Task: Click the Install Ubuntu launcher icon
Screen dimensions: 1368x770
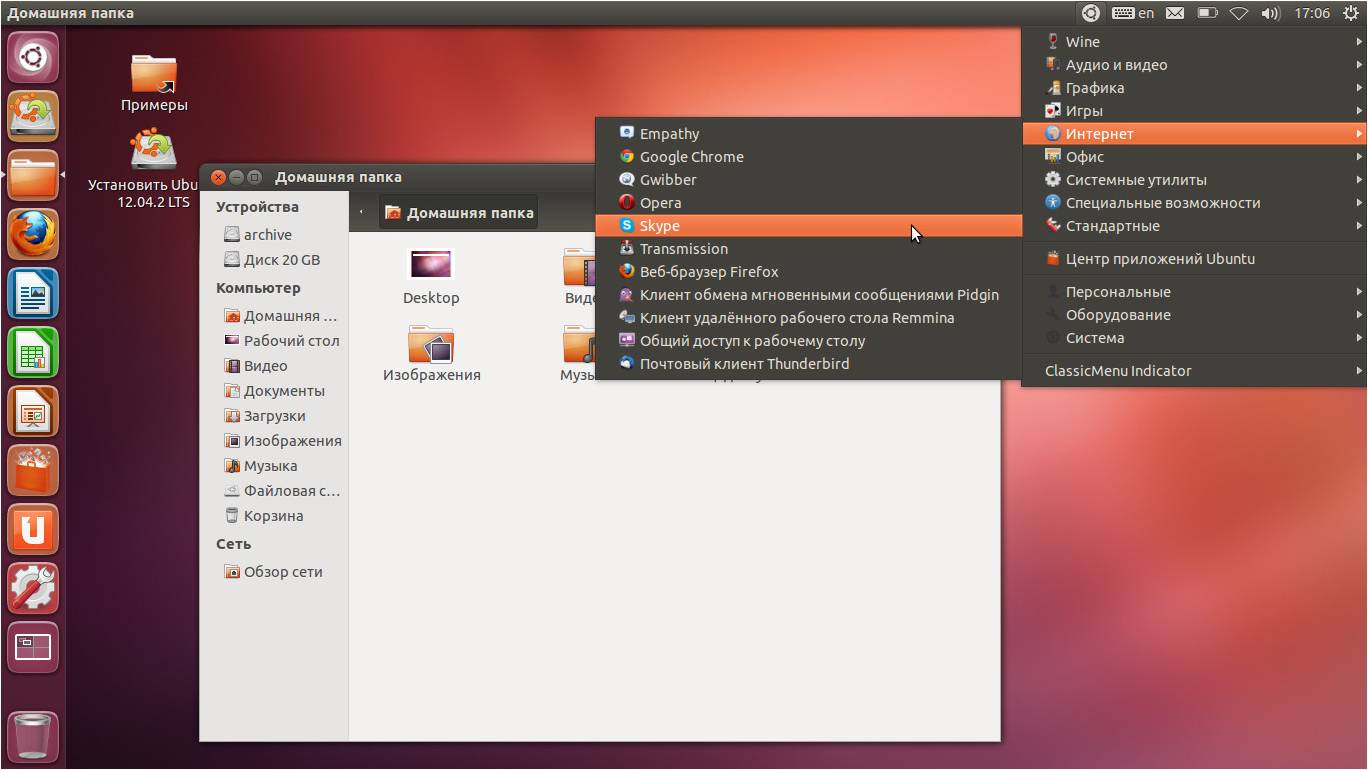Action: tap(33, 116)
